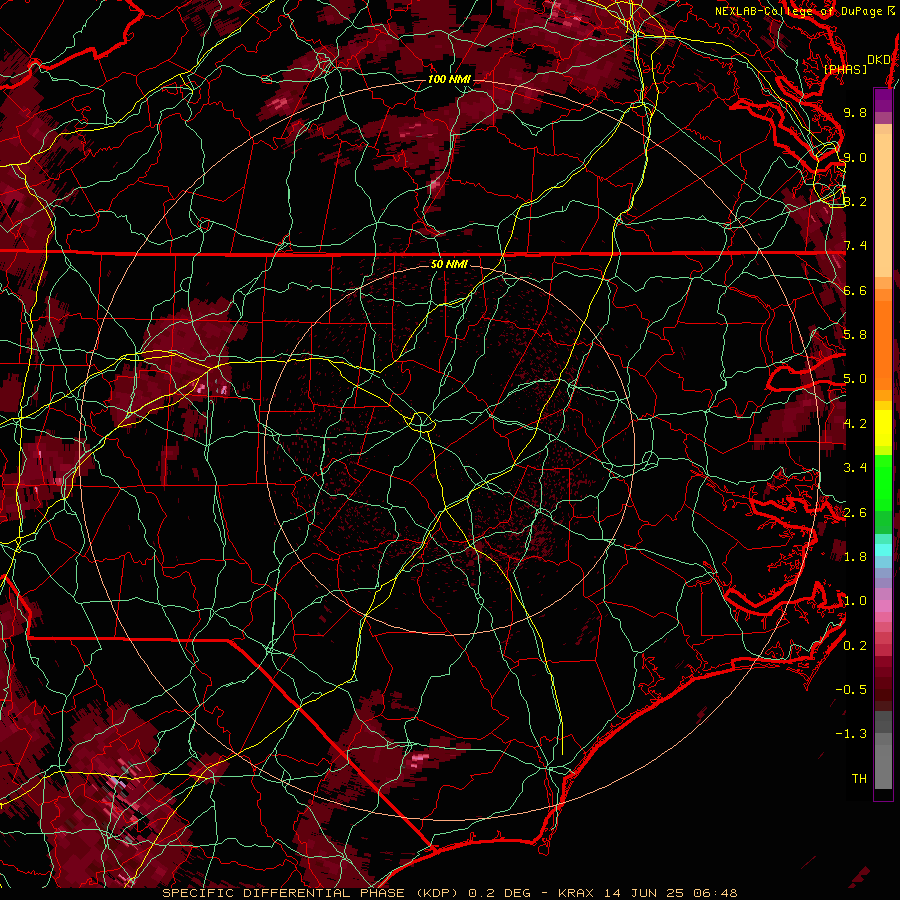
Task: Click the 1.0 value on the color scale
Action: click(855, 601)
